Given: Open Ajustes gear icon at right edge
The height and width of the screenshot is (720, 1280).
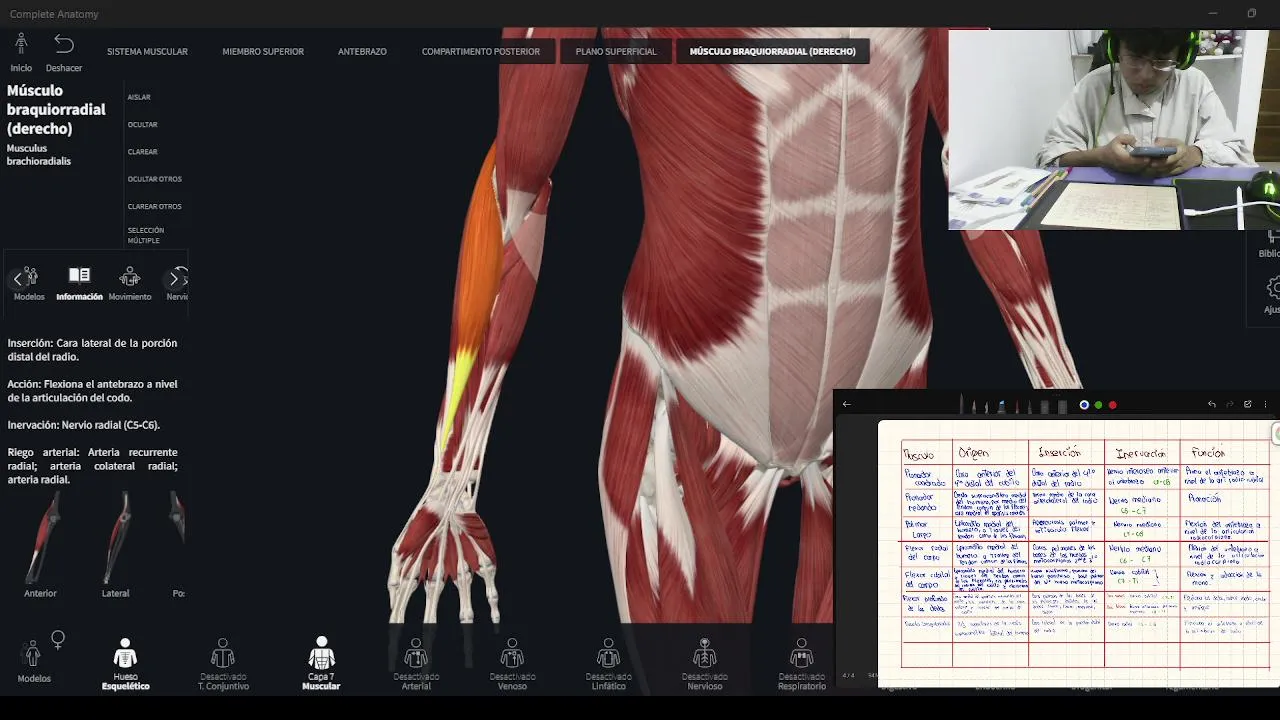Looking at the screenshot, I should tap(1272, 288).
